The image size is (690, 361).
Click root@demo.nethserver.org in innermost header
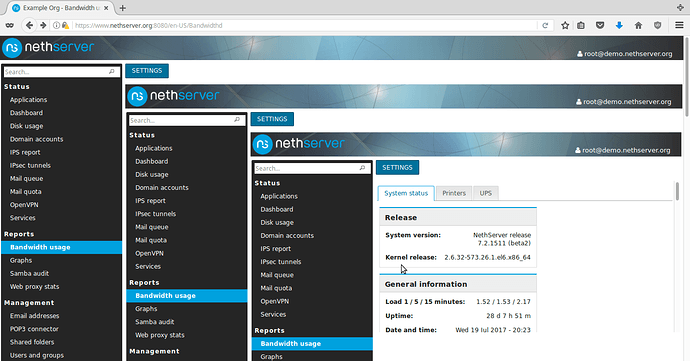626,150
